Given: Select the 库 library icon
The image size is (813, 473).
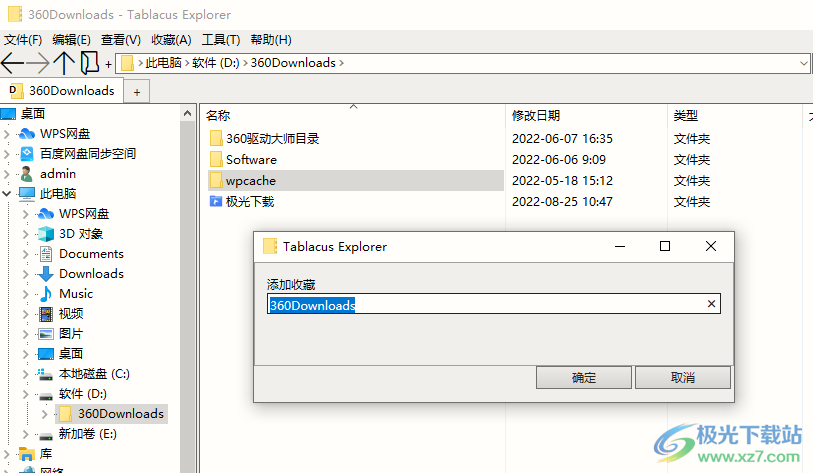Looking at the screenshot, I should click(27, 454).
